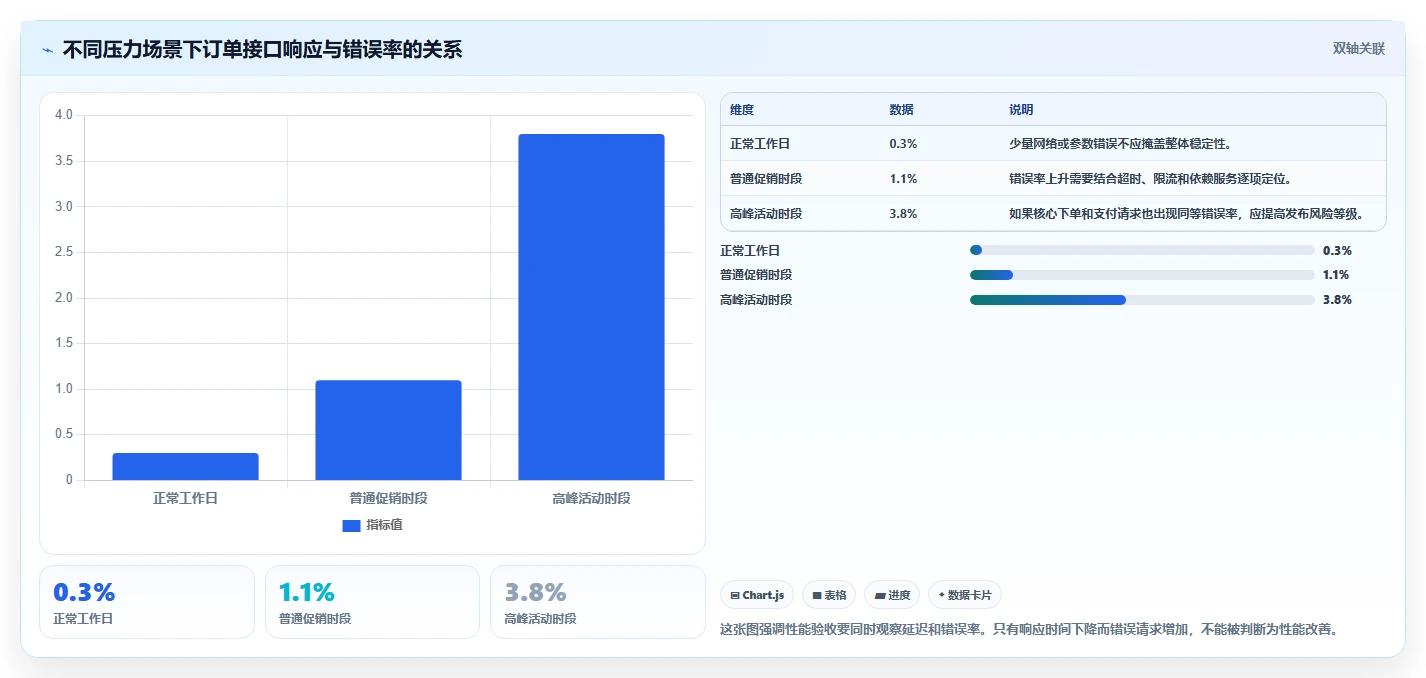Click 高峰活动时段 label left of progress bar
Image resolution: width=1426 pixels, height=678 pixels.
pos(756,300)
